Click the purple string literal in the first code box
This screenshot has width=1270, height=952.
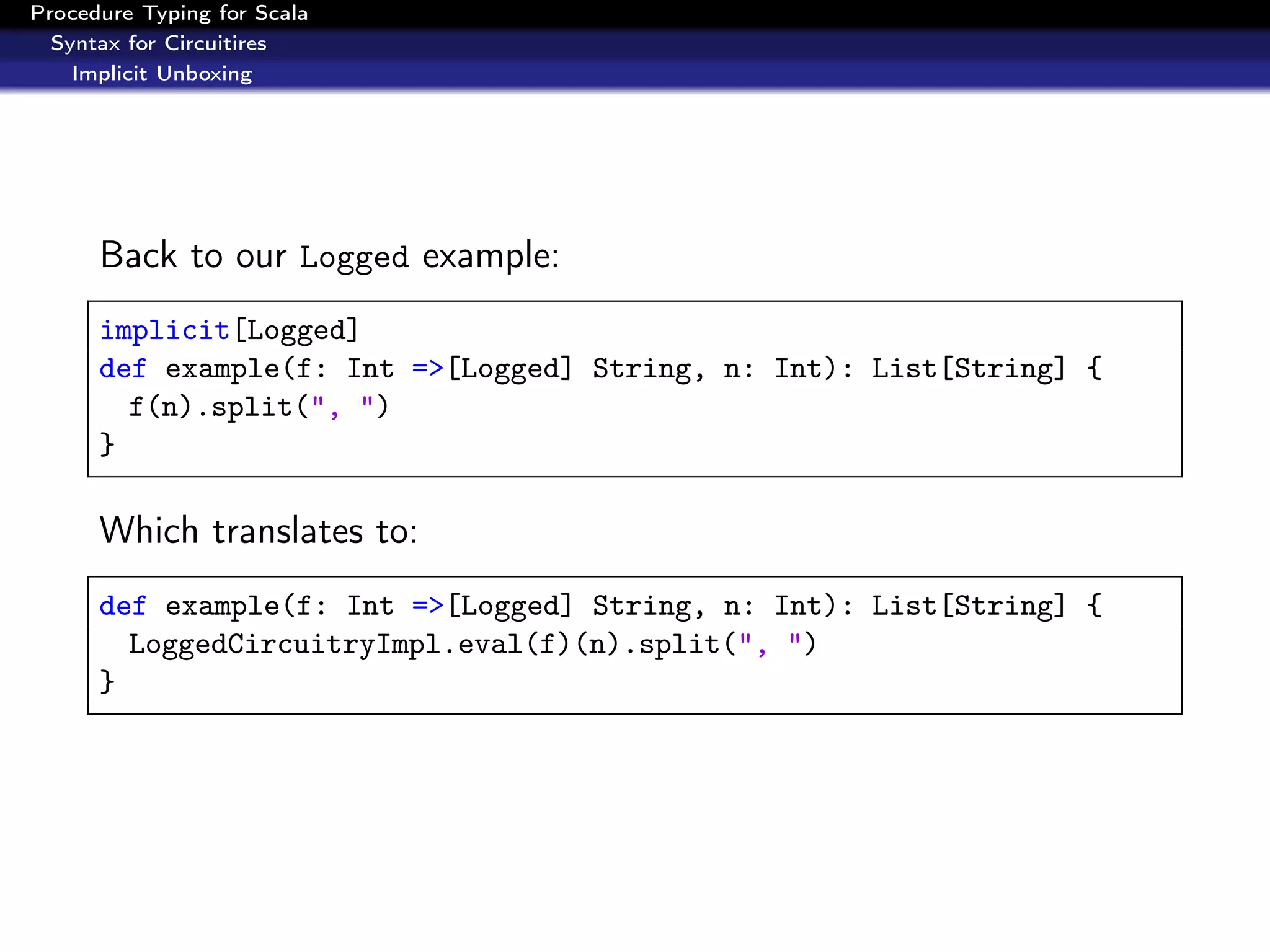click(342, 407)
